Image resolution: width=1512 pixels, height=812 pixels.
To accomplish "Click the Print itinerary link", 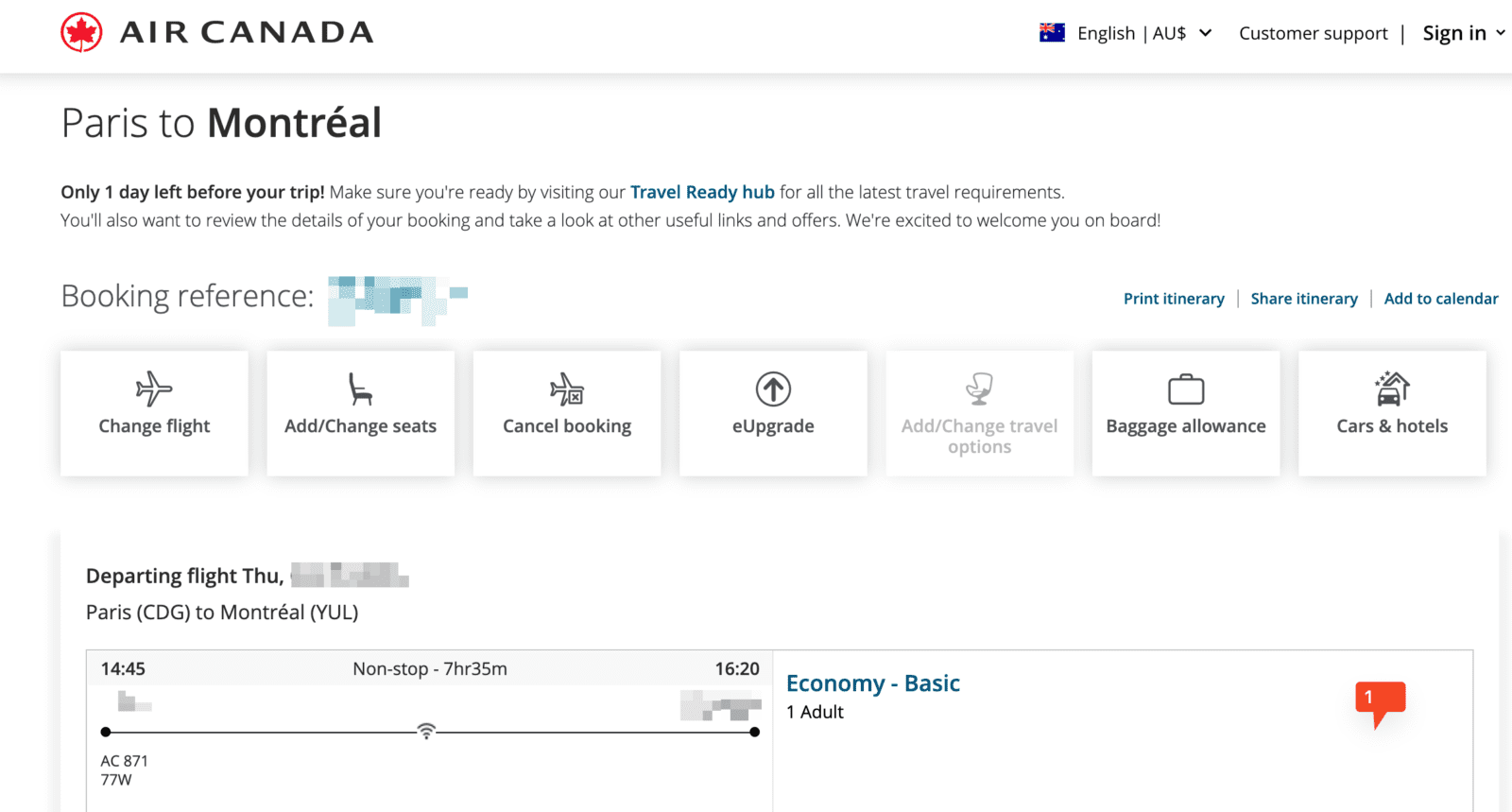I will point(1174,299).
